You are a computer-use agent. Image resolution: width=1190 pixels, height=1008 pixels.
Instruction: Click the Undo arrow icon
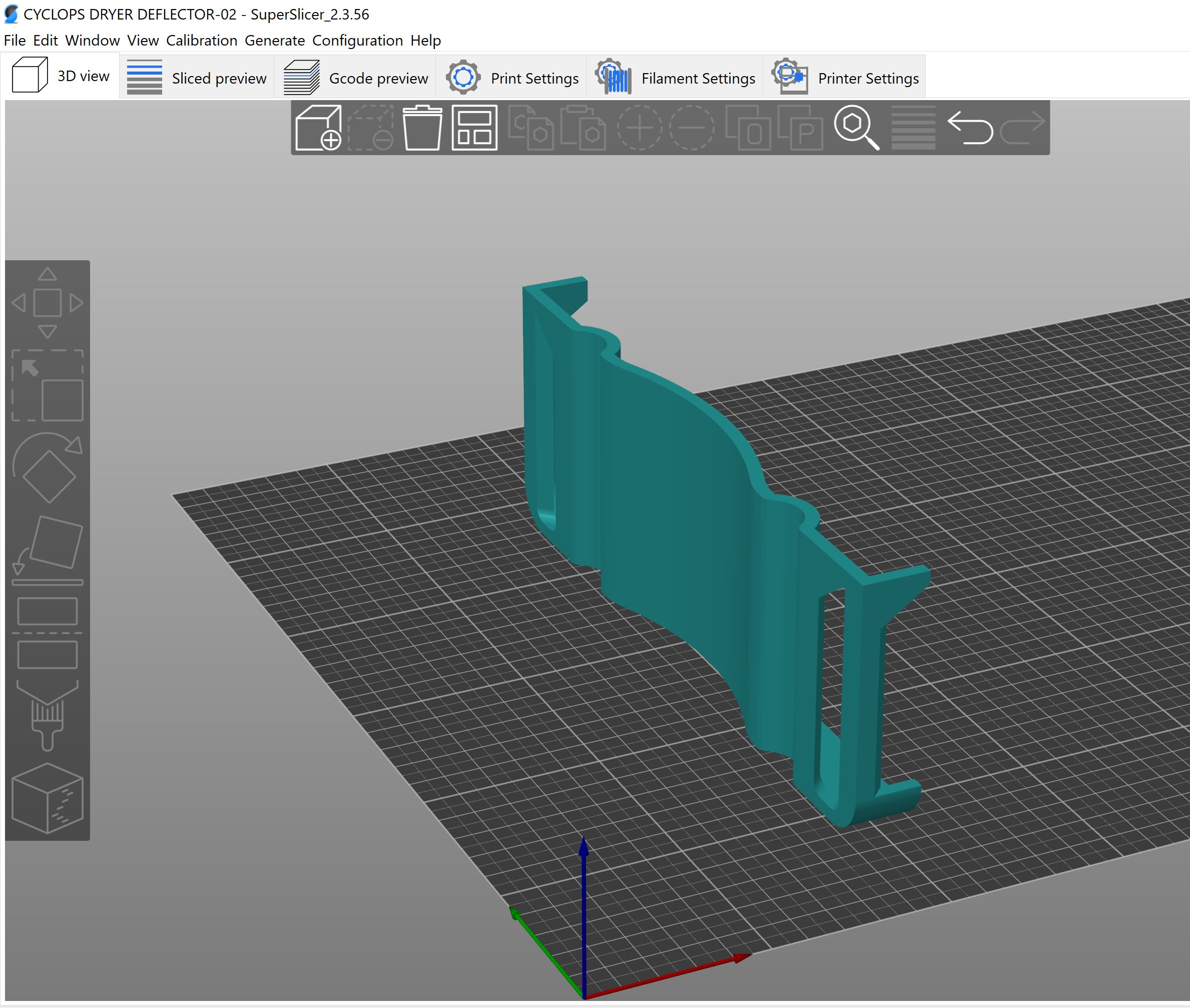pos(970,128)
